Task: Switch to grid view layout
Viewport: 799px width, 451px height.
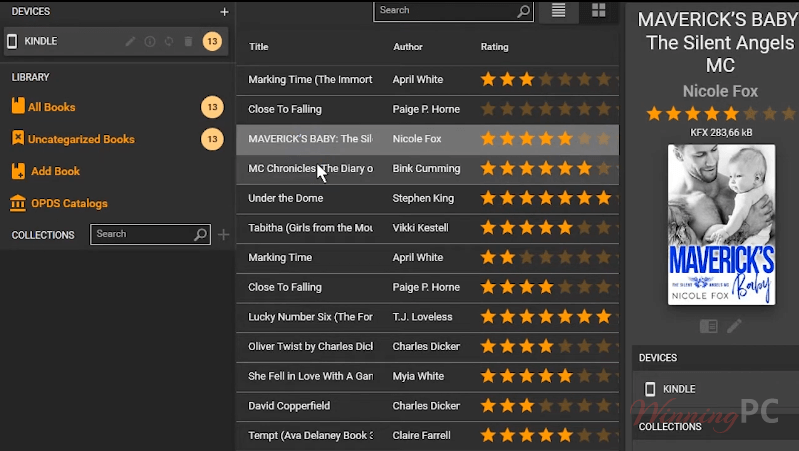Action: (599, 11)
